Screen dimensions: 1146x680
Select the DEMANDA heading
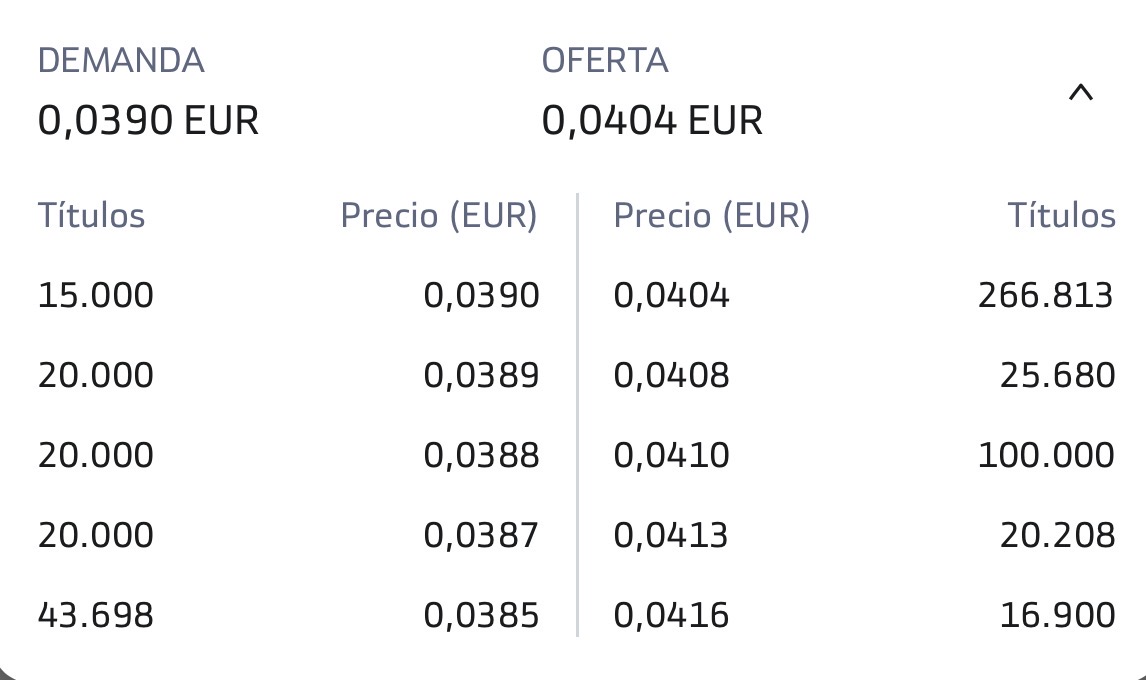(x=121, y=61)
